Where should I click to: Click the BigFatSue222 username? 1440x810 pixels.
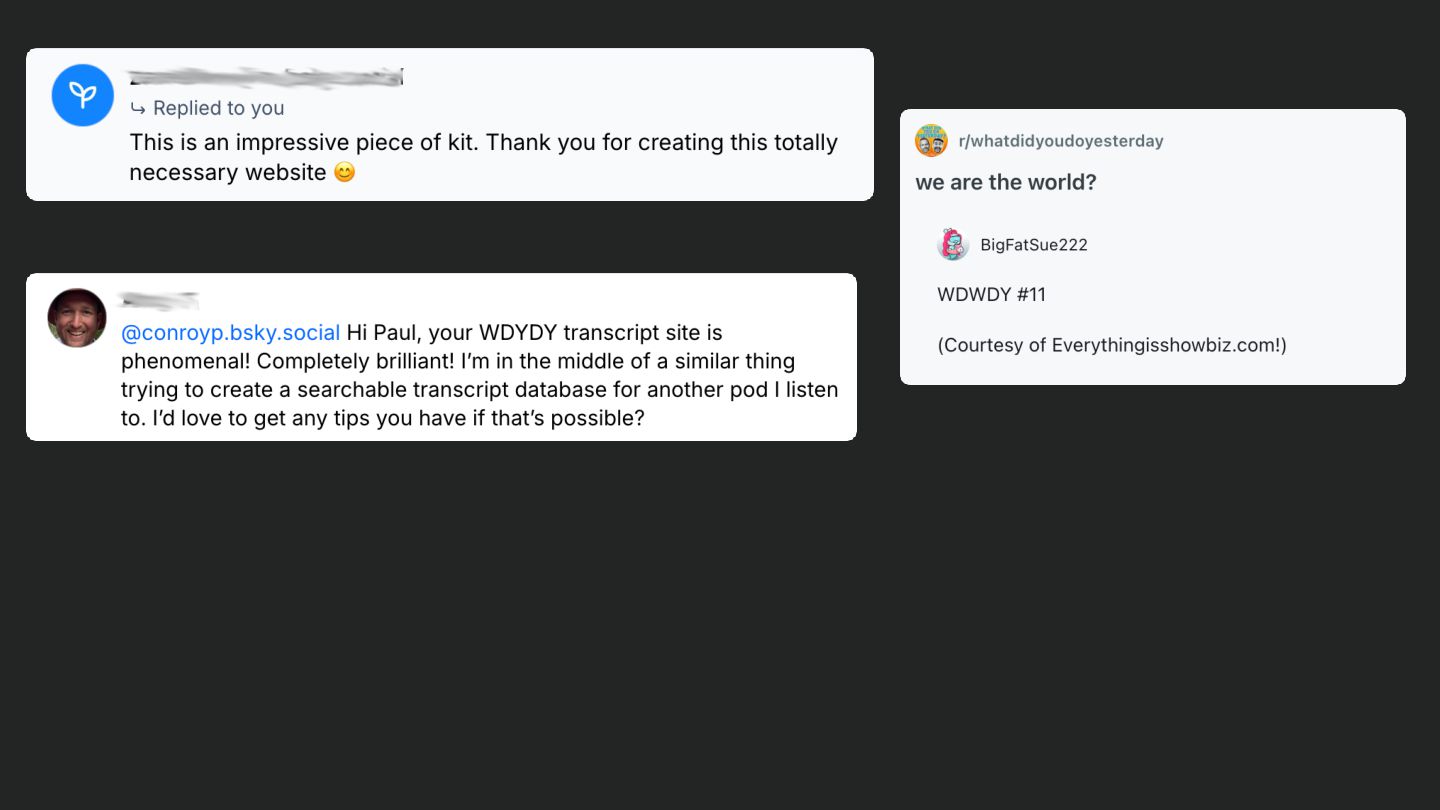1034,245
